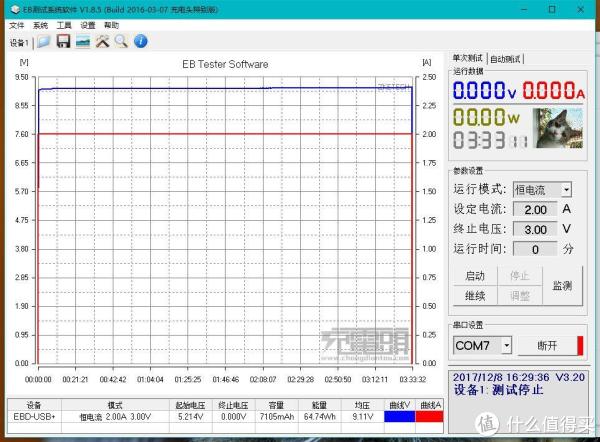Click the 起始电压 column header
600x442 pixels.
191,405
